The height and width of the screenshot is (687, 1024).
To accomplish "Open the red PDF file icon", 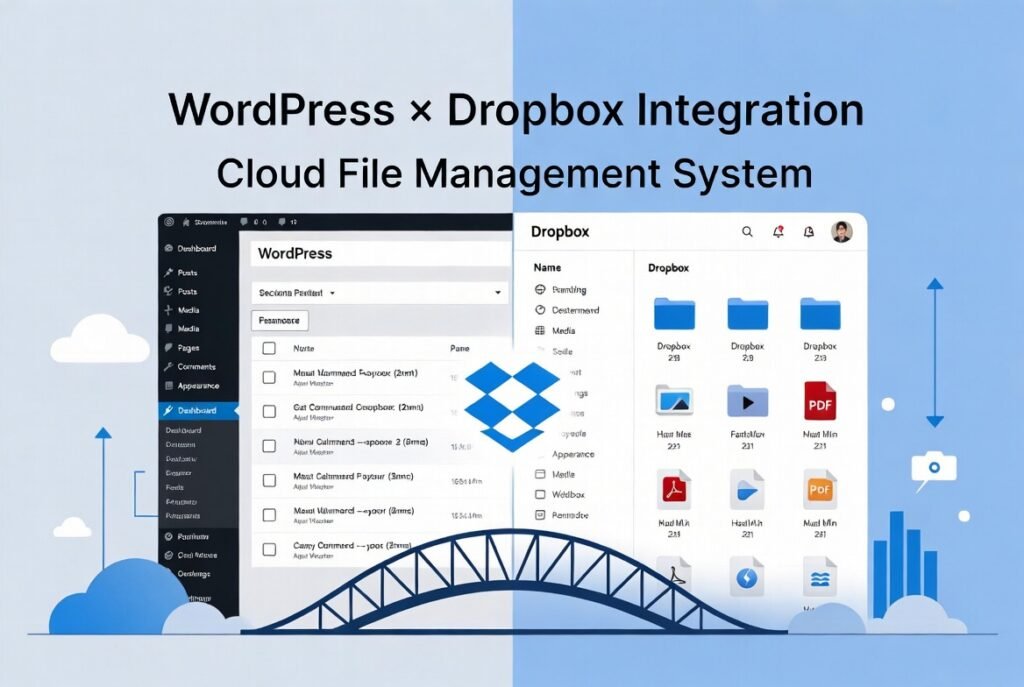I will [820, 400].
